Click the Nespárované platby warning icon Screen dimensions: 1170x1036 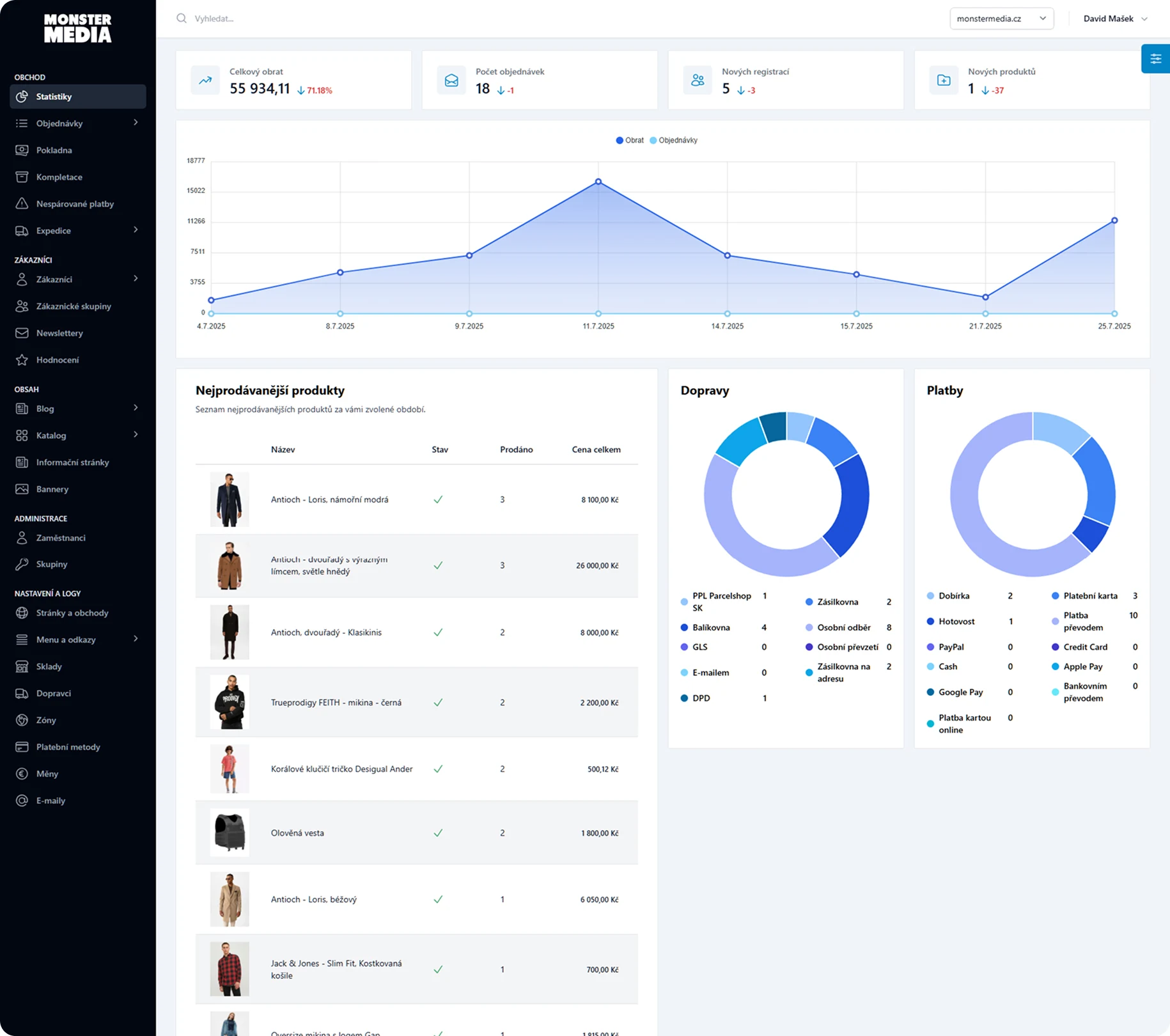tap(22, 204)
